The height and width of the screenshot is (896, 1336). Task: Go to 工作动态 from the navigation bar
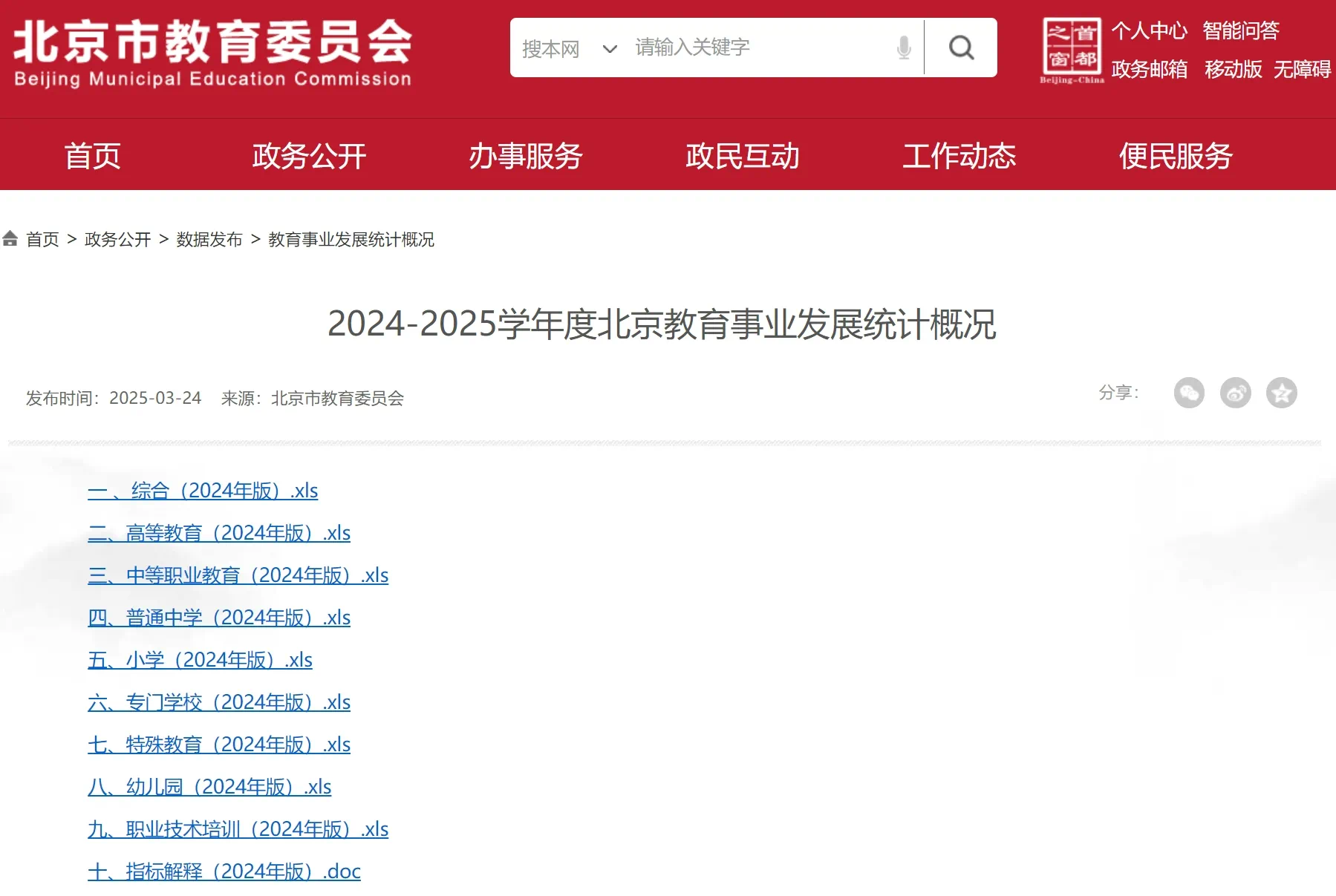coord(959,155)
